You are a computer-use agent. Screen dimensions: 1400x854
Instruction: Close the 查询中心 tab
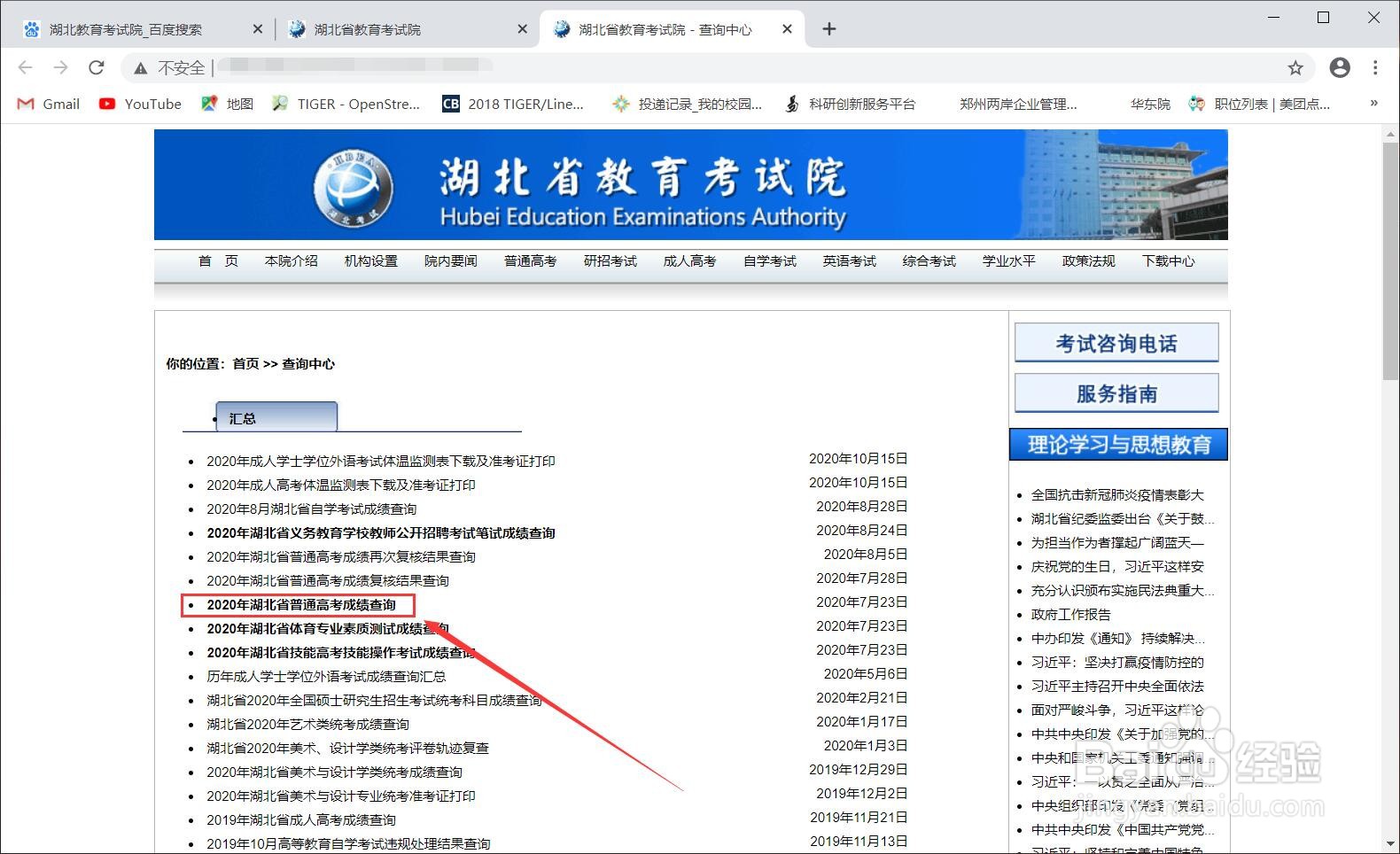[x=787, y=29]
